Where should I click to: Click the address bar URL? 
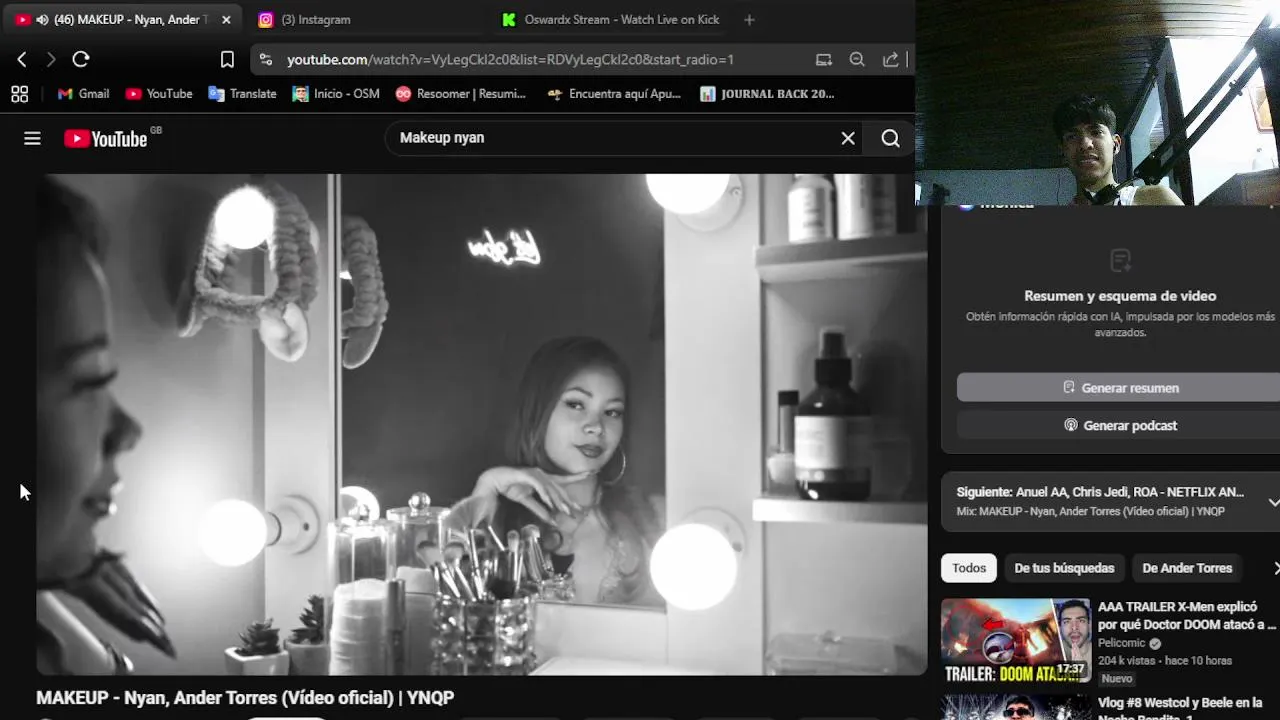click(x=510, y=60)
